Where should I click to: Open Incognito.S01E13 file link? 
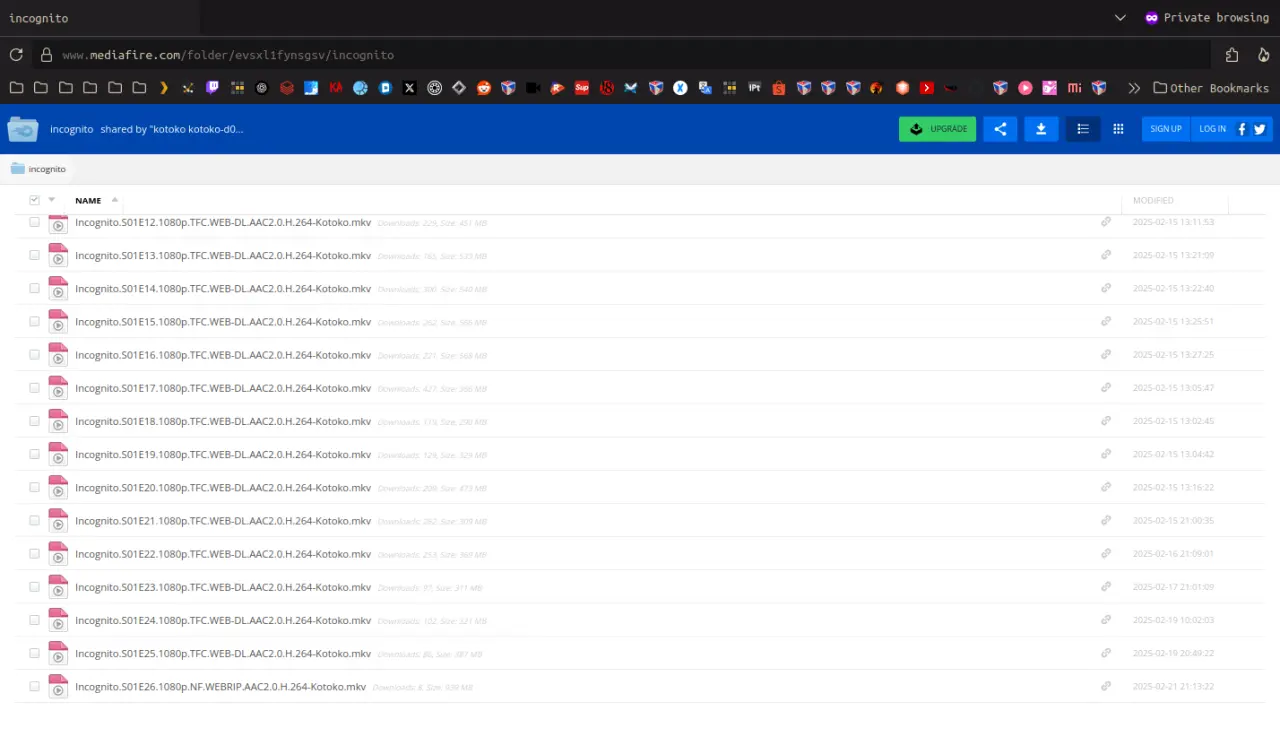click(x=223, y=255)
